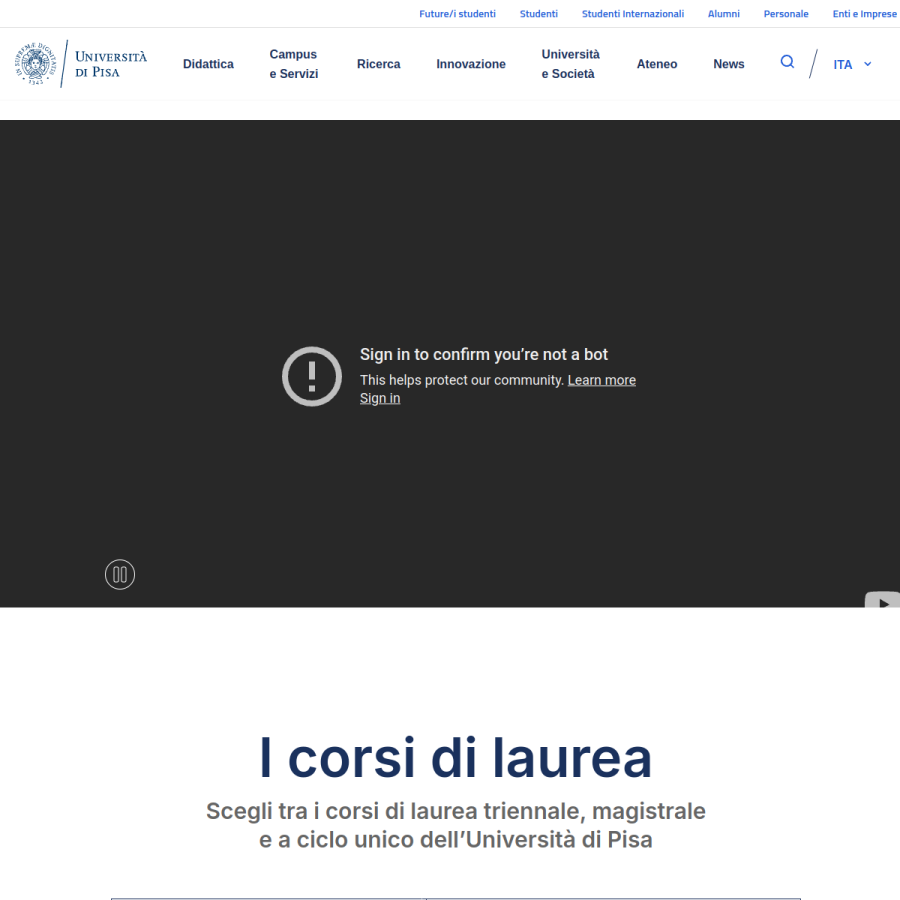Expand the ITA language dropdown
The image size is (900, 900).
(x=852, y=64)
